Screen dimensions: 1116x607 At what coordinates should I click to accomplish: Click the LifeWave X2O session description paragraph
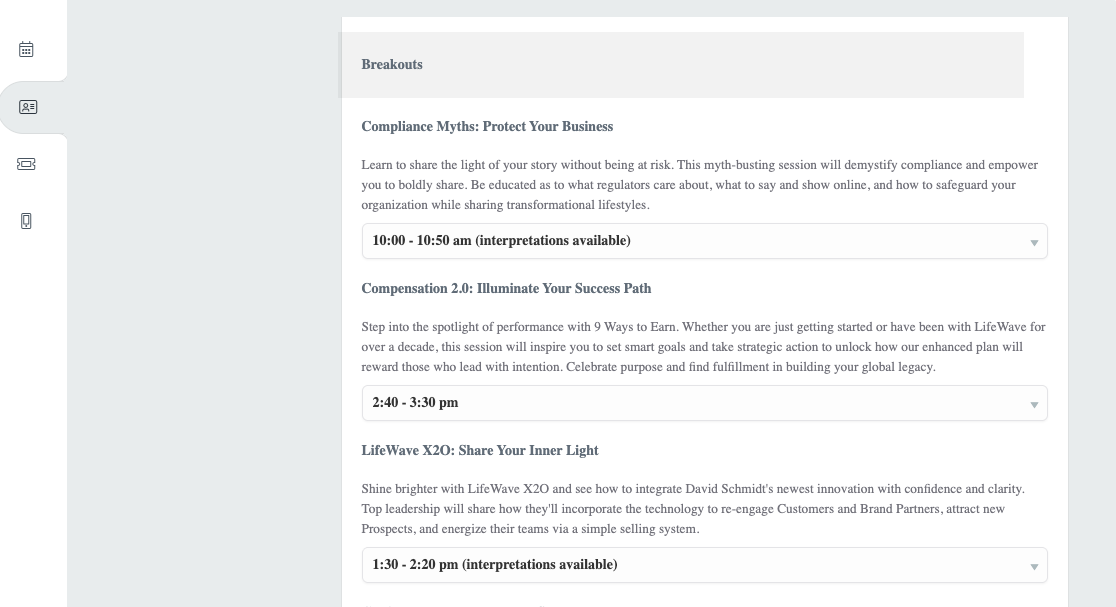click(690, 509)
